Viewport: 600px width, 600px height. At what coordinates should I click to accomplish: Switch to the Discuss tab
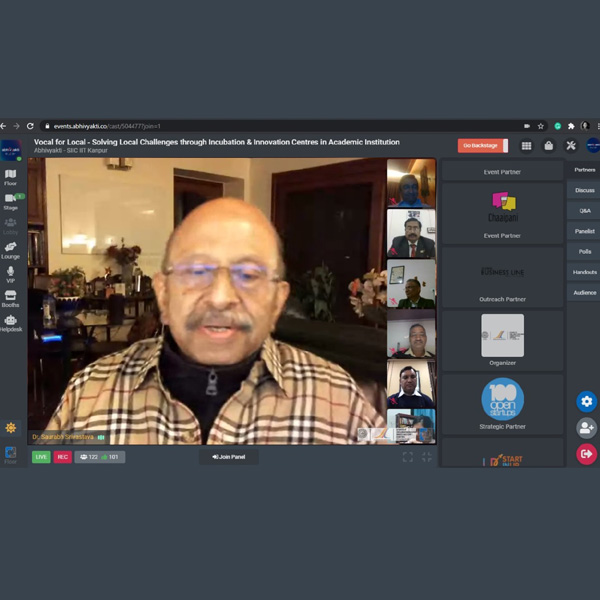click(584, 190)
